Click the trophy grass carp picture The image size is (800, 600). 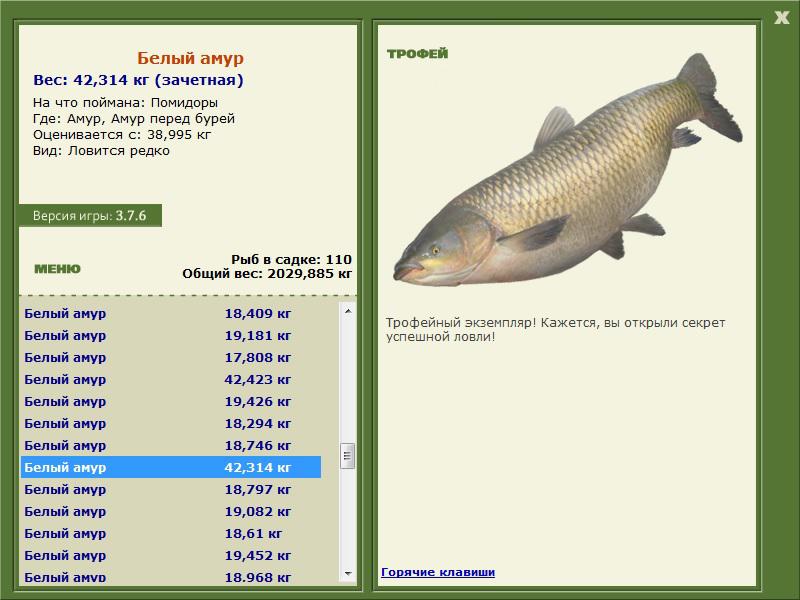[x=567, y=169]
